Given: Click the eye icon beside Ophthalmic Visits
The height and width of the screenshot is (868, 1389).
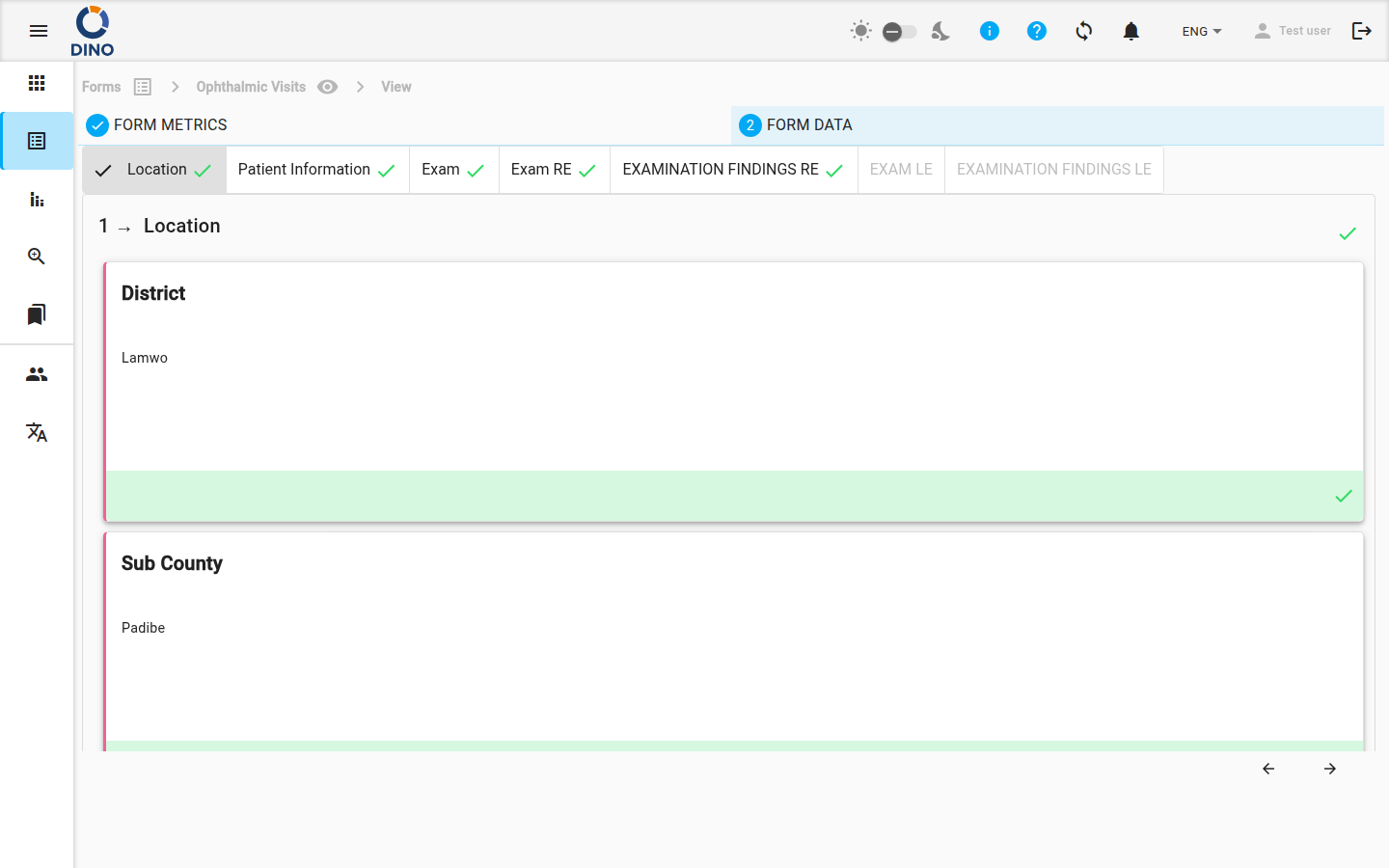Looking at the screenshot, I should 328,87.
